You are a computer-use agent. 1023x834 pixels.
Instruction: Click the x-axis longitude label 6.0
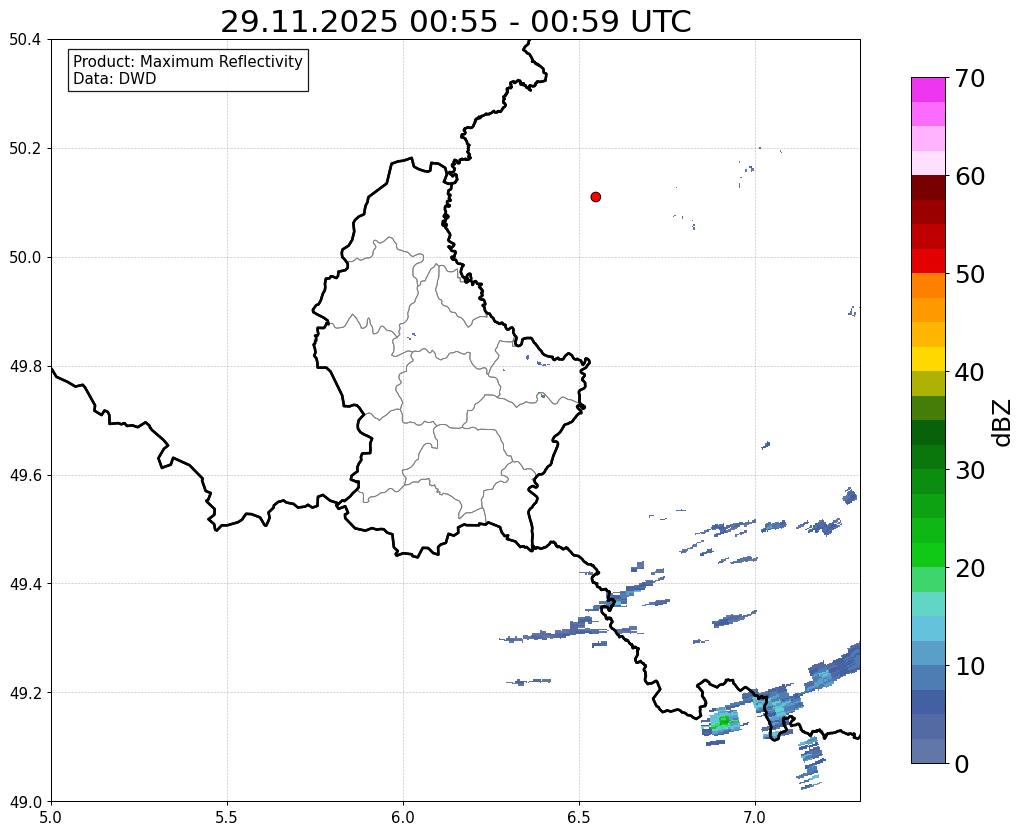[403, 817]
